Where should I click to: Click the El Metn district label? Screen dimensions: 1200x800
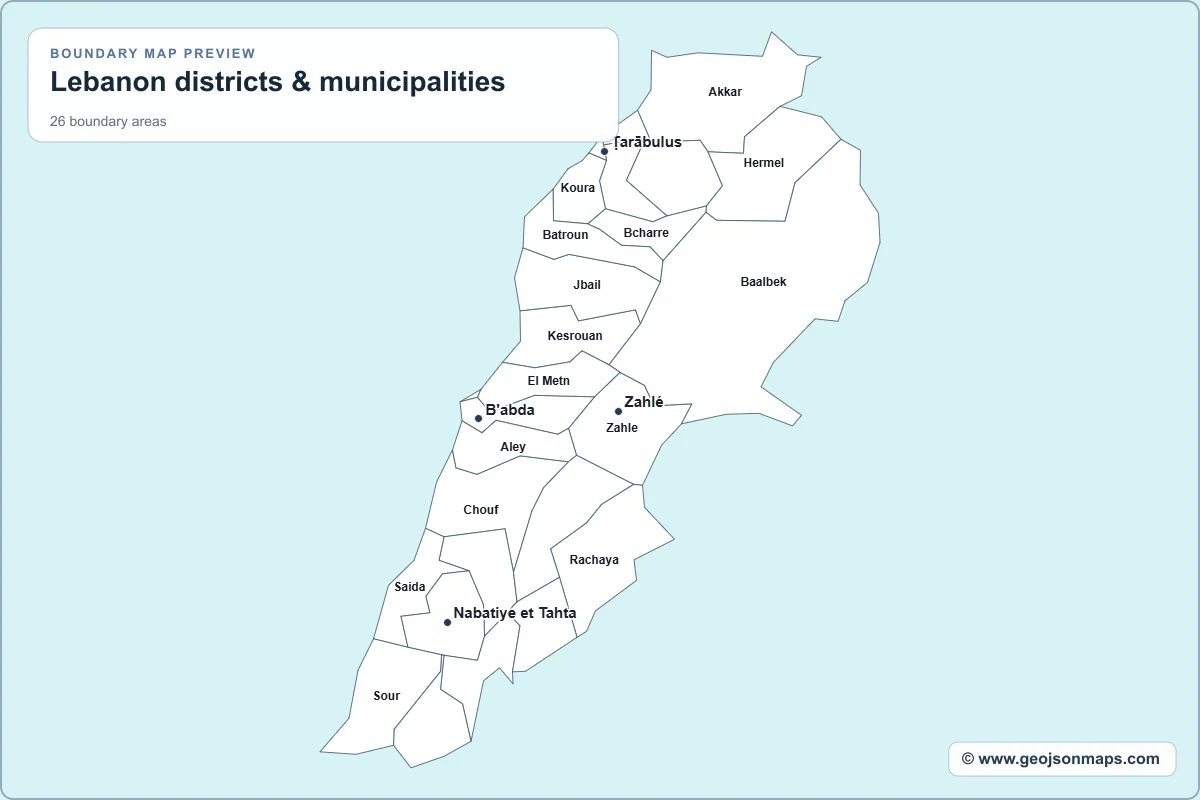pos(549,381)
